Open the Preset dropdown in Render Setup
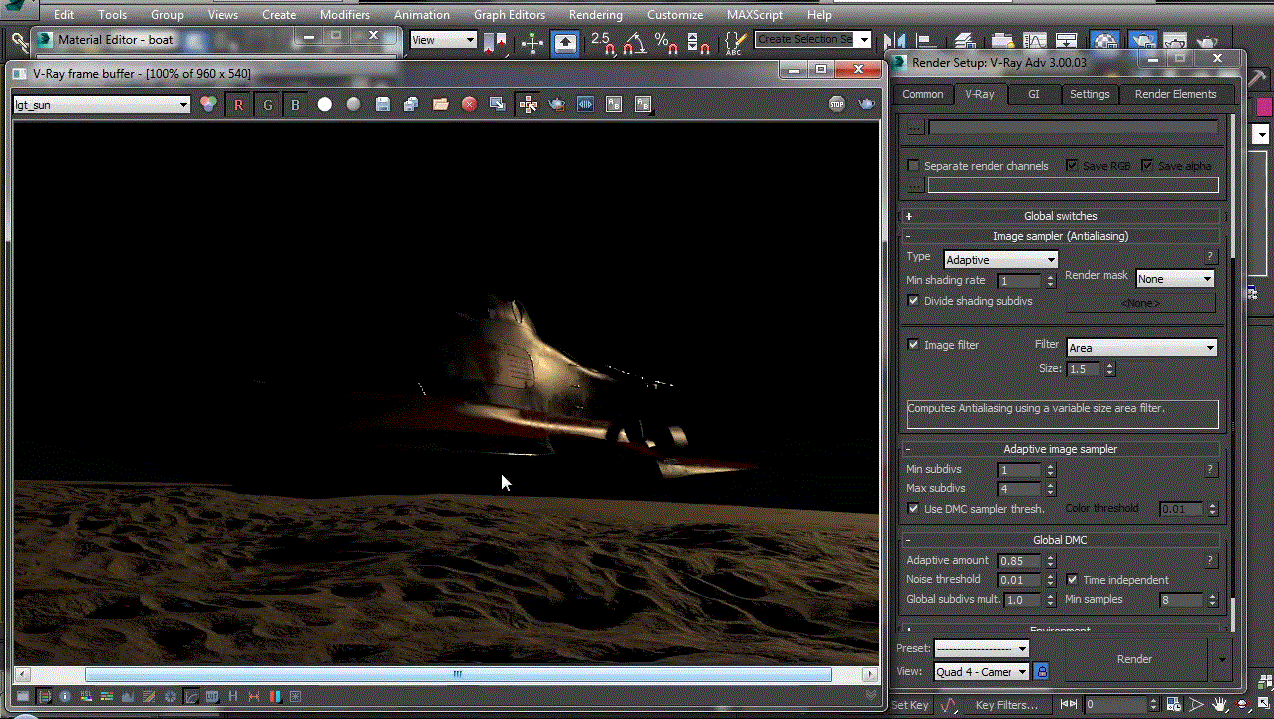This screenshot has height=719, width=1274. [x=981, y=648]
